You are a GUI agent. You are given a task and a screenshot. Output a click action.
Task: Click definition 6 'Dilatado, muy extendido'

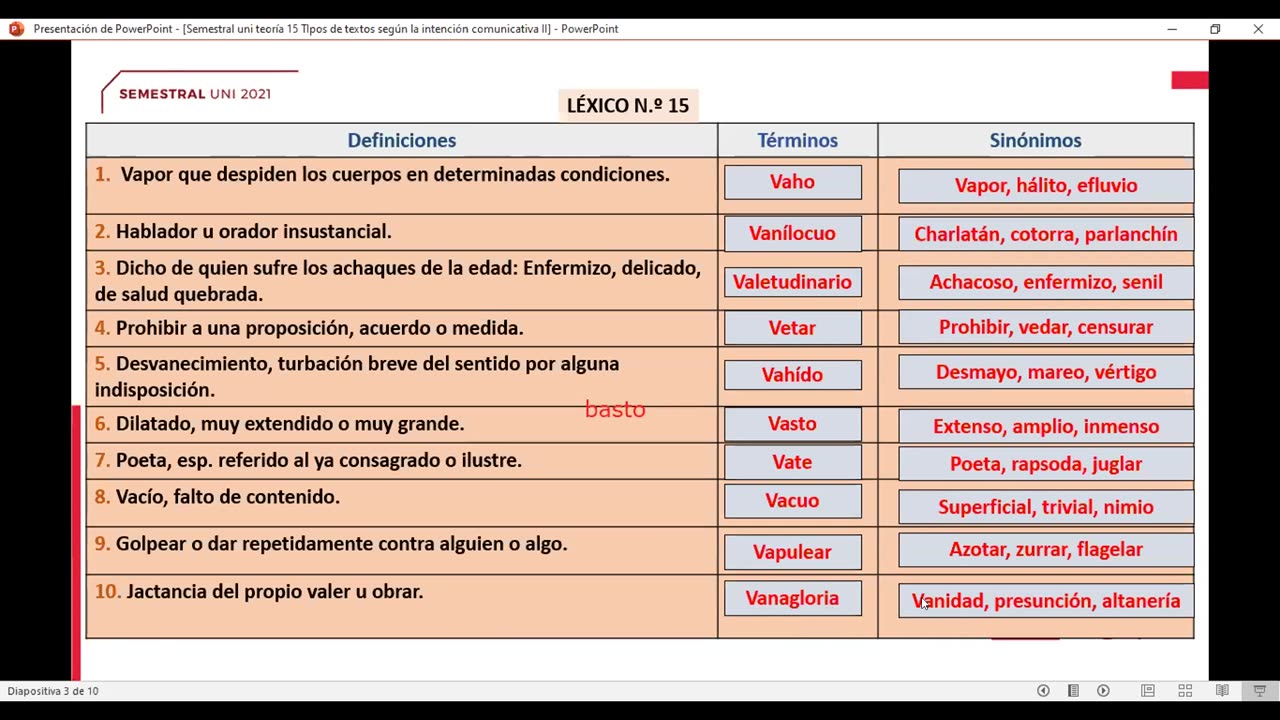(x=279, y=424)
